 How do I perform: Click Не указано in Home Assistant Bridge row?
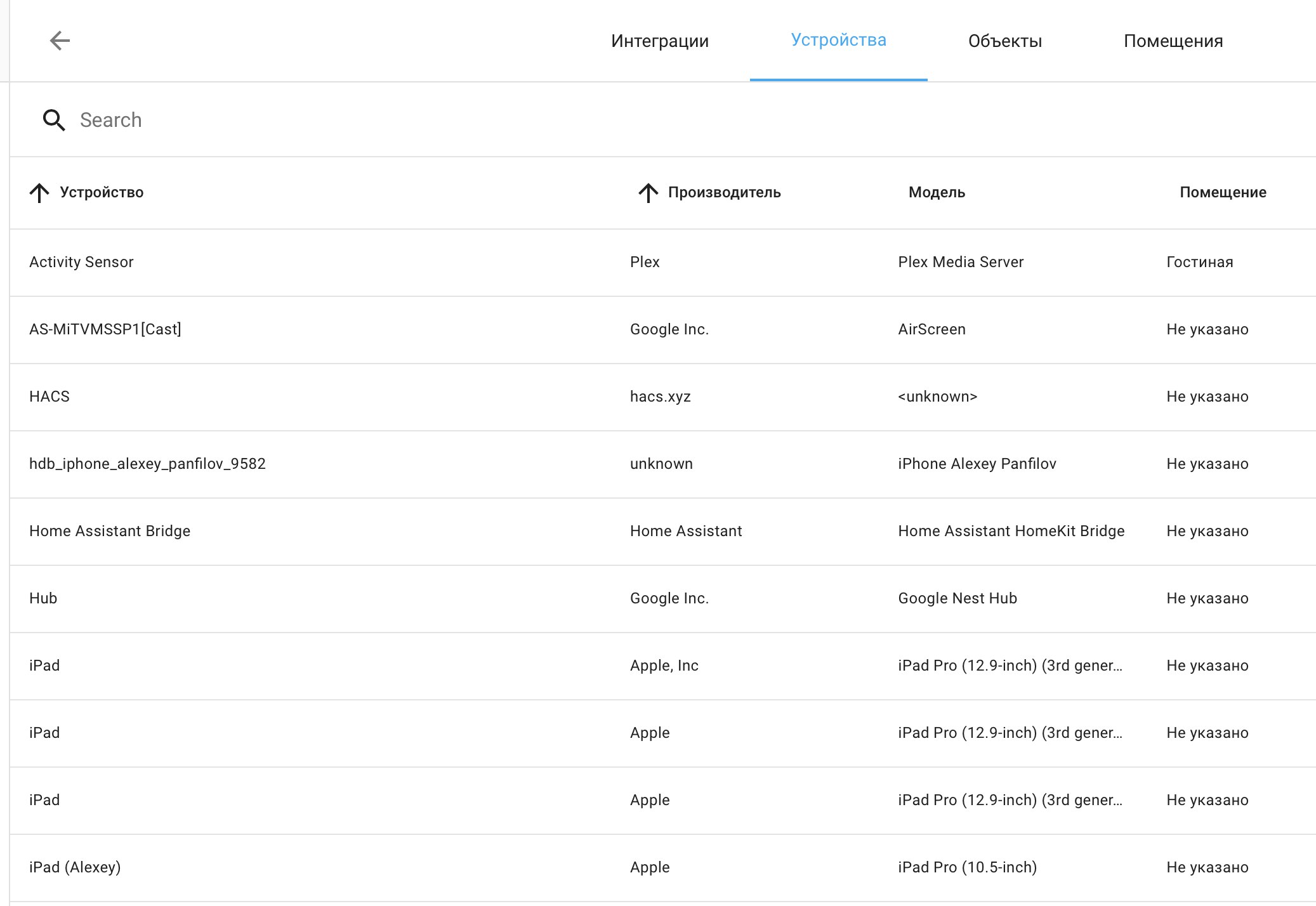point(1207,531)
